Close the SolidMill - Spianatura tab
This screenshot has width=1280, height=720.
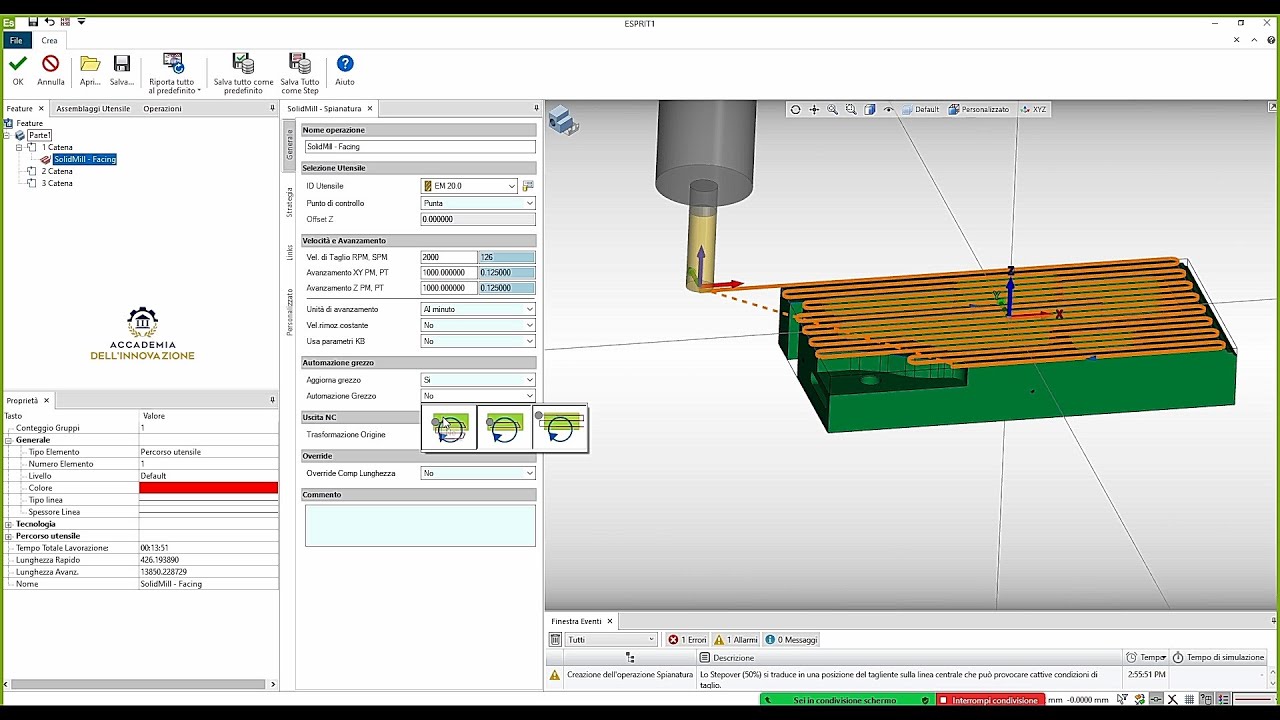(370, 108)
